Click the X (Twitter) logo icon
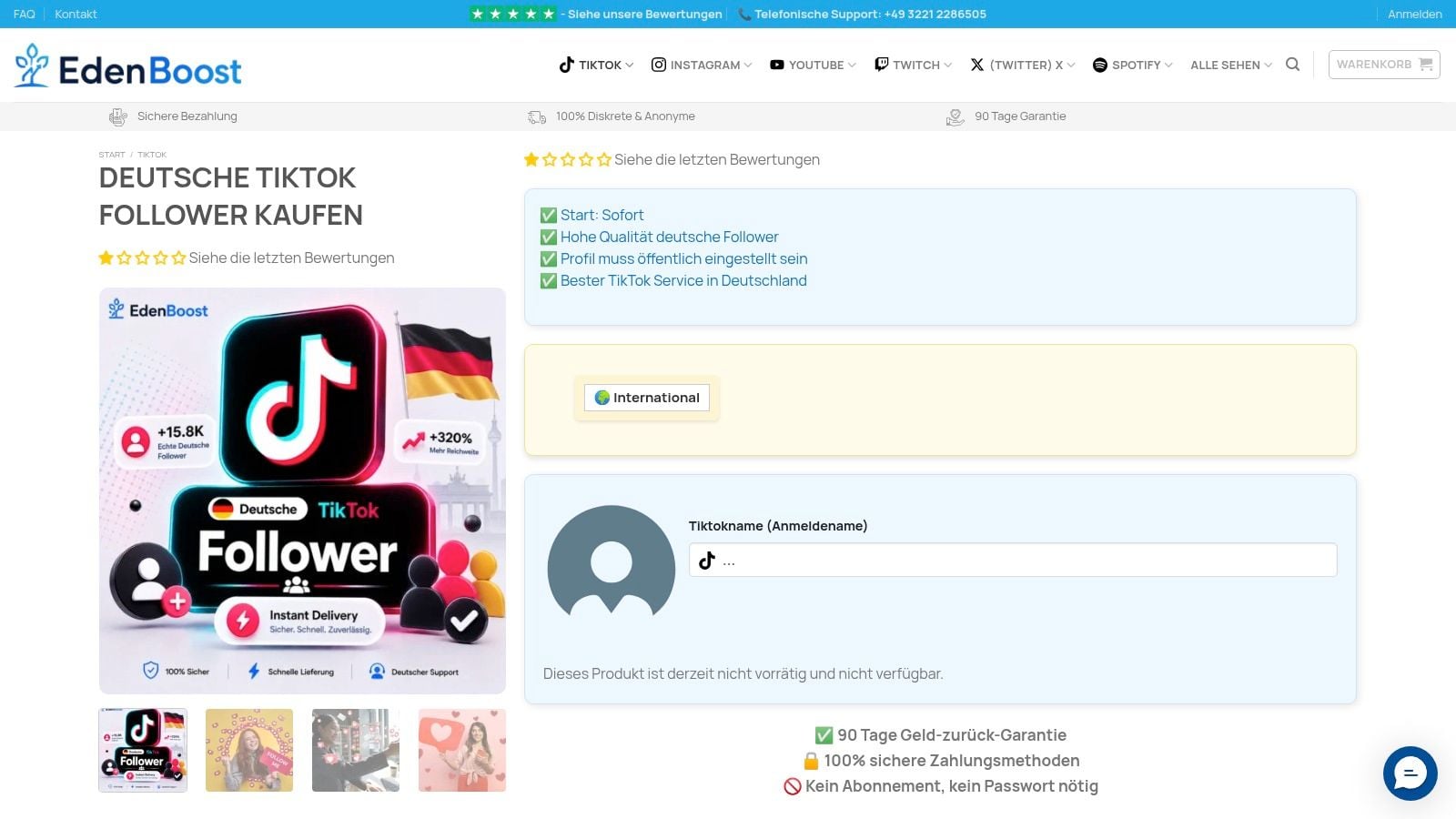This screenshot has width=1456, height=819. (977, 65)
